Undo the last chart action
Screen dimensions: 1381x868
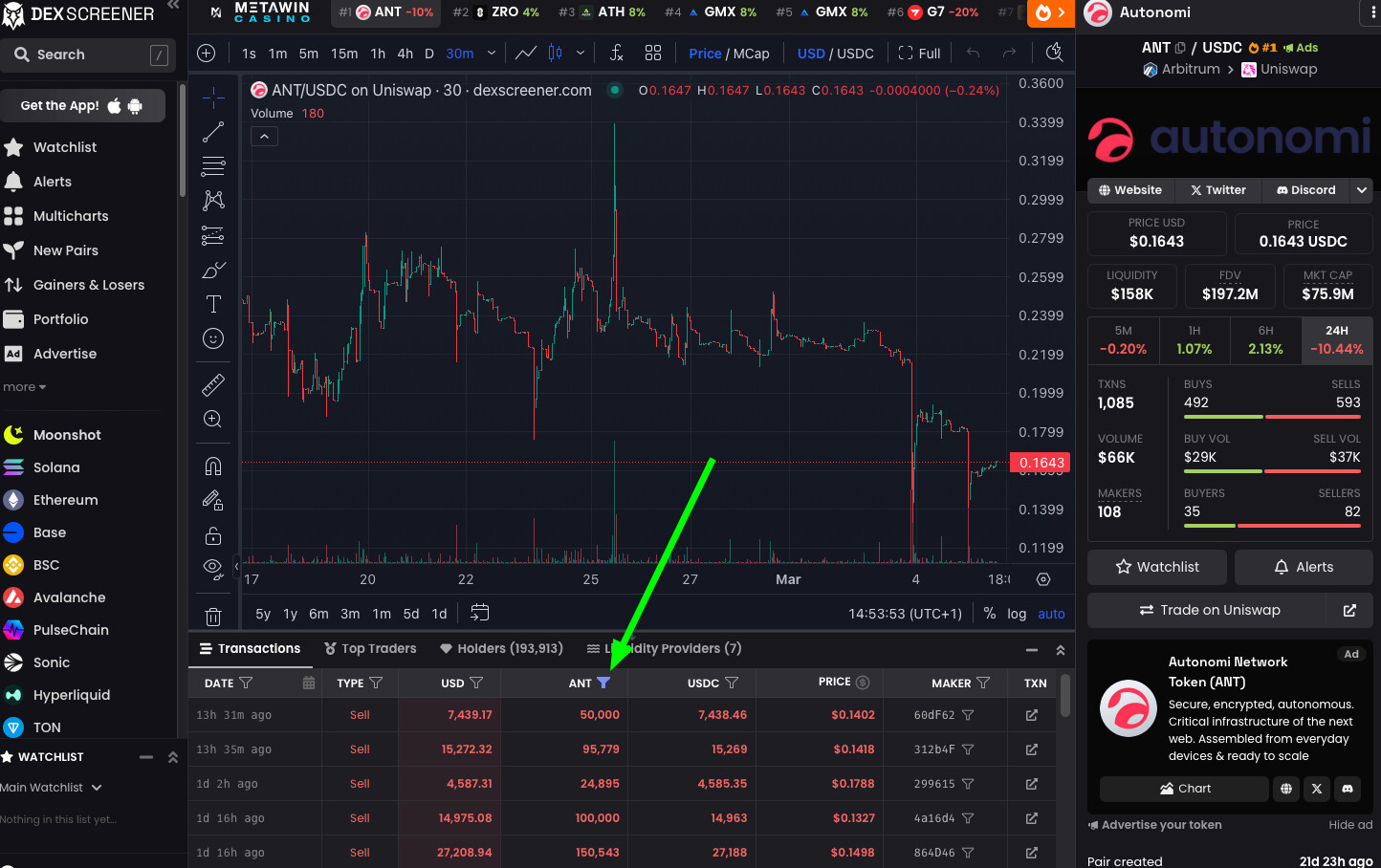(x=973, y=54)
